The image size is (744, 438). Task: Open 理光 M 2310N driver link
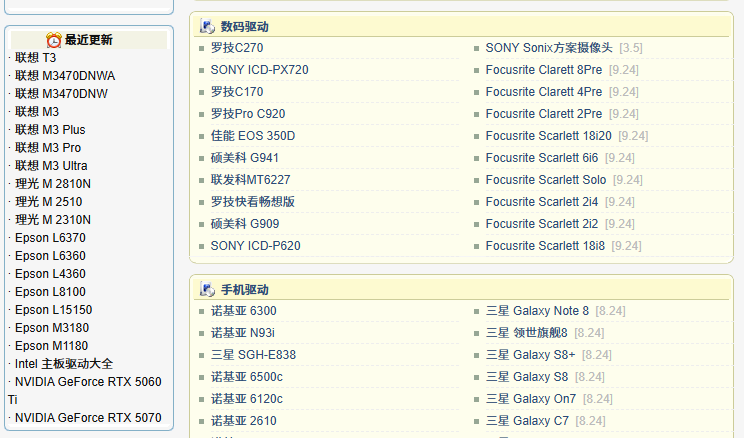[53, 220]
